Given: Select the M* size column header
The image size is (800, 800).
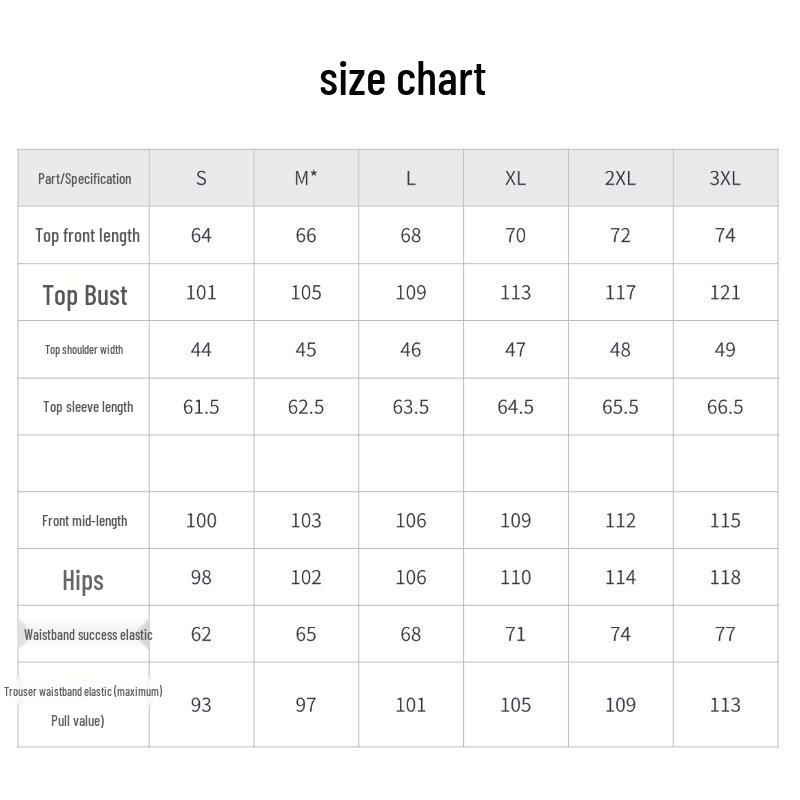Looking at the screenshot, I should pyautogui.click(x=306, y=178).
